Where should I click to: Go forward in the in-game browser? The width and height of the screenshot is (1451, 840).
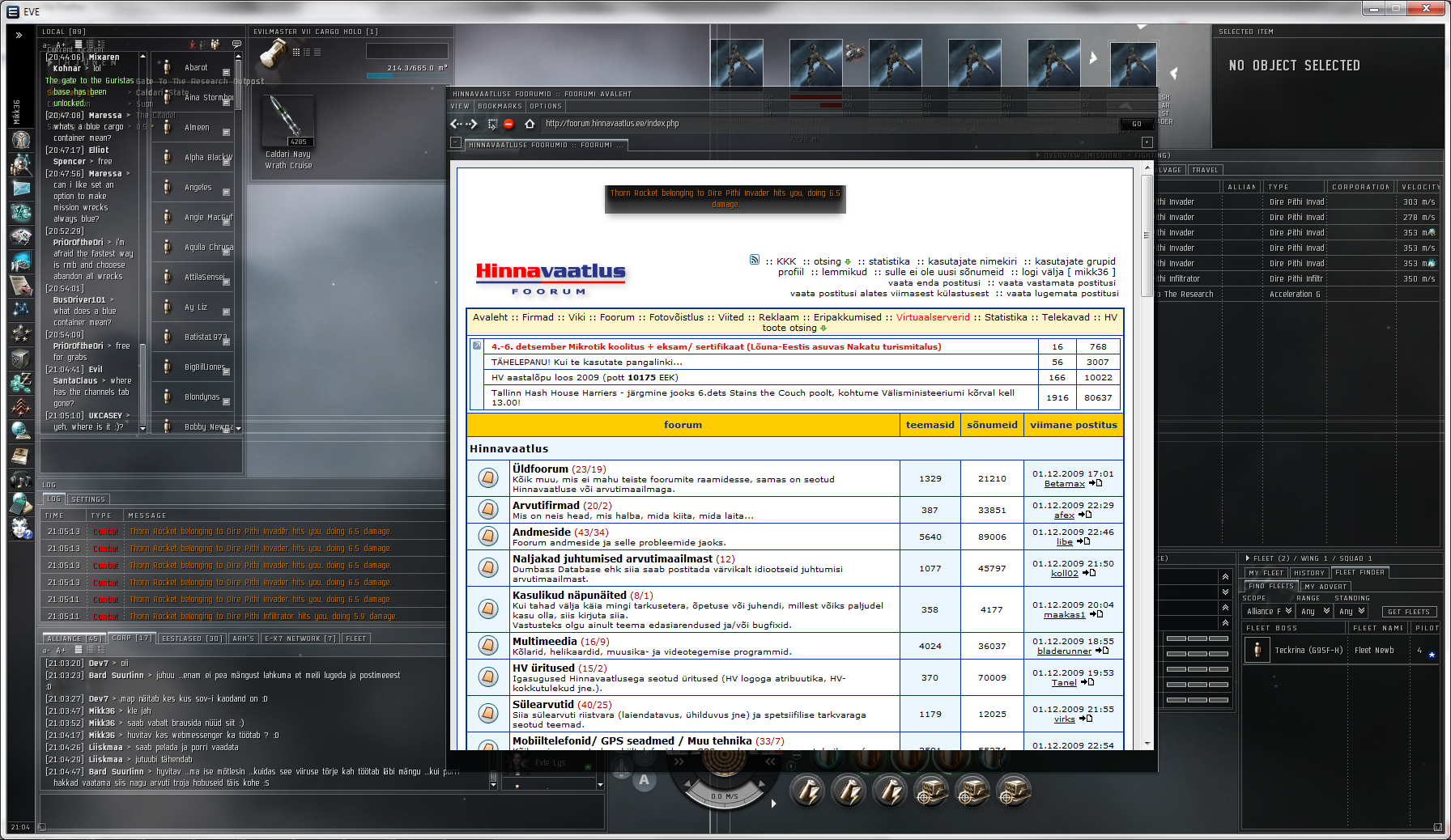[473, 124]
